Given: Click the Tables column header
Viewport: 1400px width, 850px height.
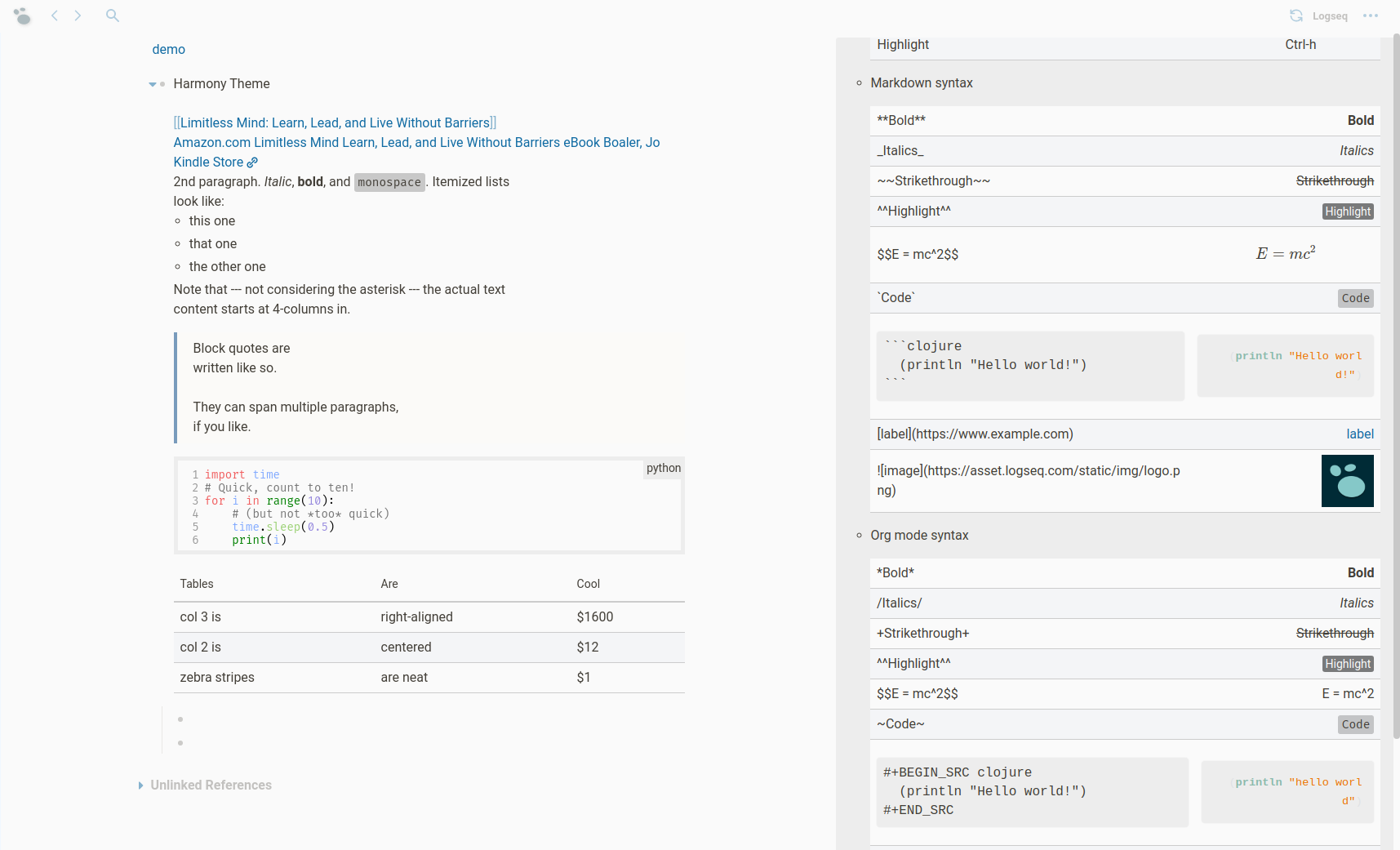Looking at the screenshot, I should point(196,584).
